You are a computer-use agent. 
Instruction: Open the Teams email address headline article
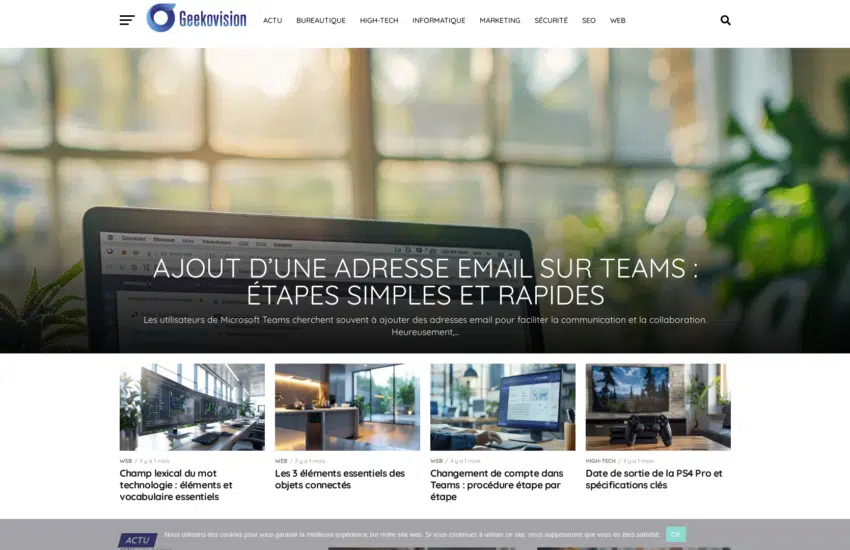425,282
